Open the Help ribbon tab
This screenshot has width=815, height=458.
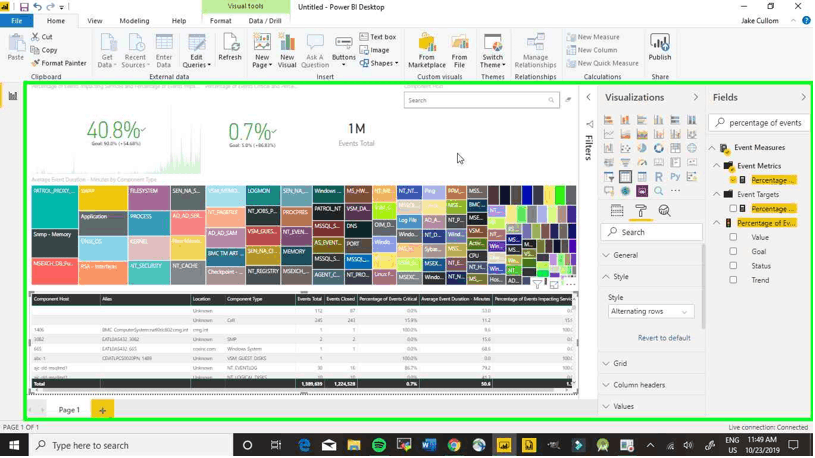pyautogui.click(x=179, y=21)
